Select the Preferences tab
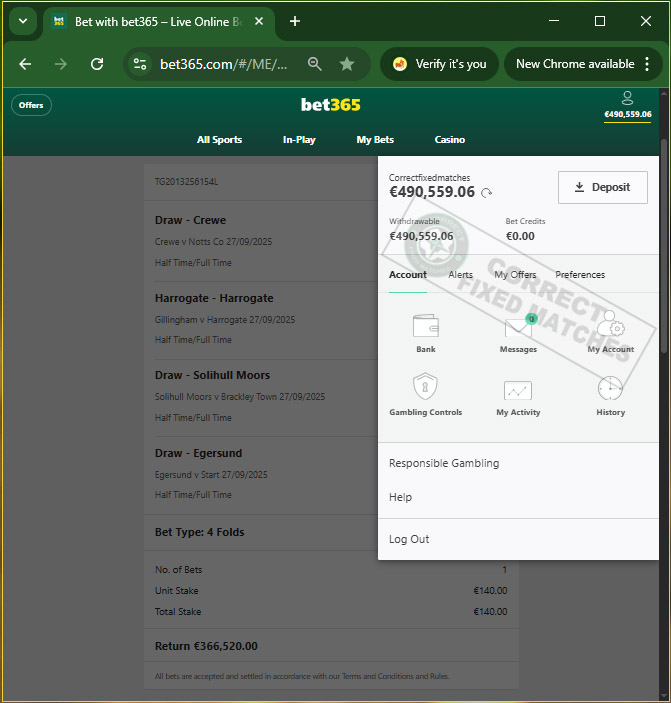This screenshot has height=703, width=671. (x=580, y=275)
